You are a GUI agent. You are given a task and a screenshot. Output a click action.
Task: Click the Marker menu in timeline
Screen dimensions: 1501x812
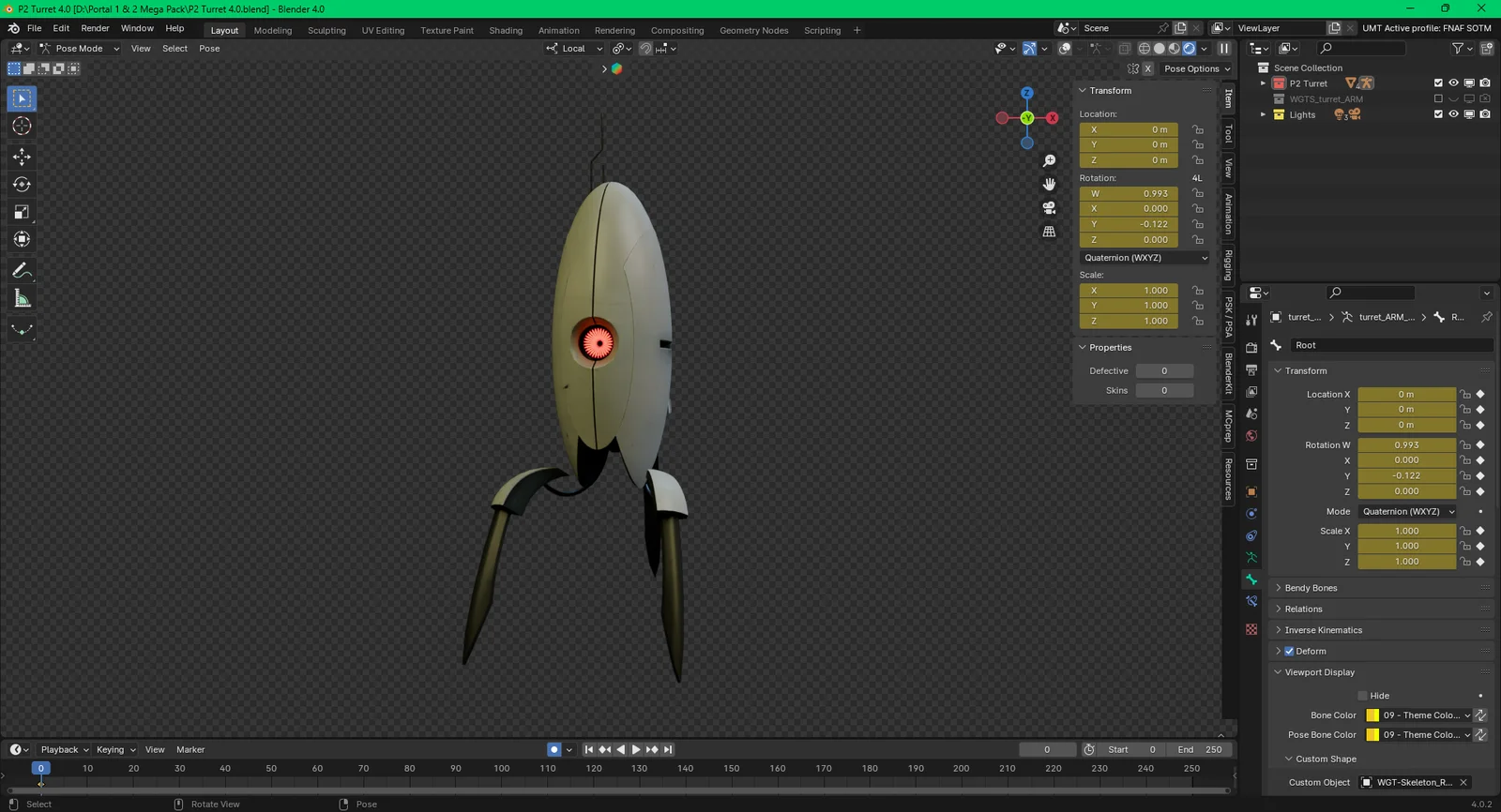pyautogui.click(x=190, y=749)
